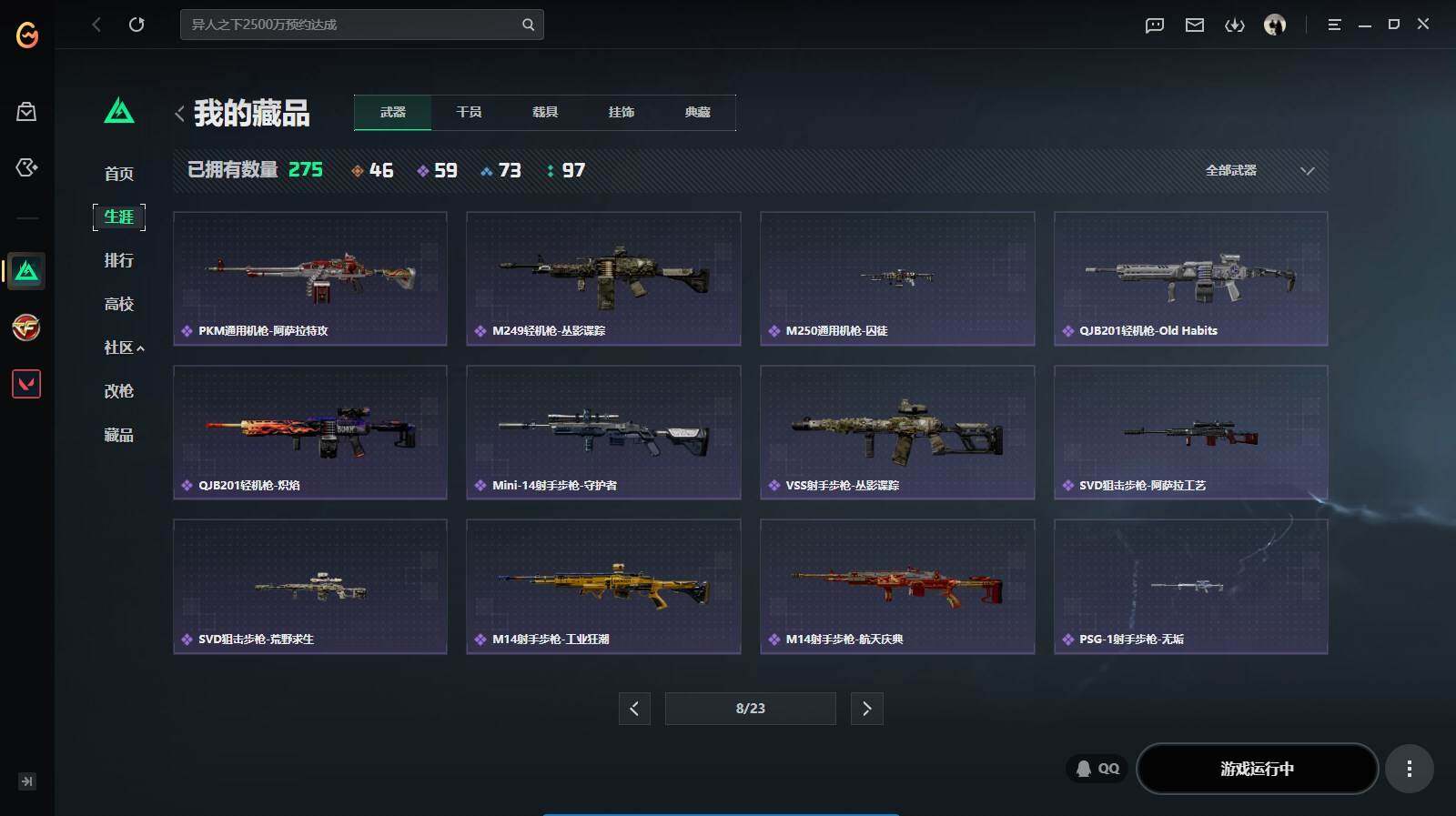Image resolution: width=1456 pixels, height=816 pixels.
Task: Go to the next page of the collection
Action: (866, 708)
